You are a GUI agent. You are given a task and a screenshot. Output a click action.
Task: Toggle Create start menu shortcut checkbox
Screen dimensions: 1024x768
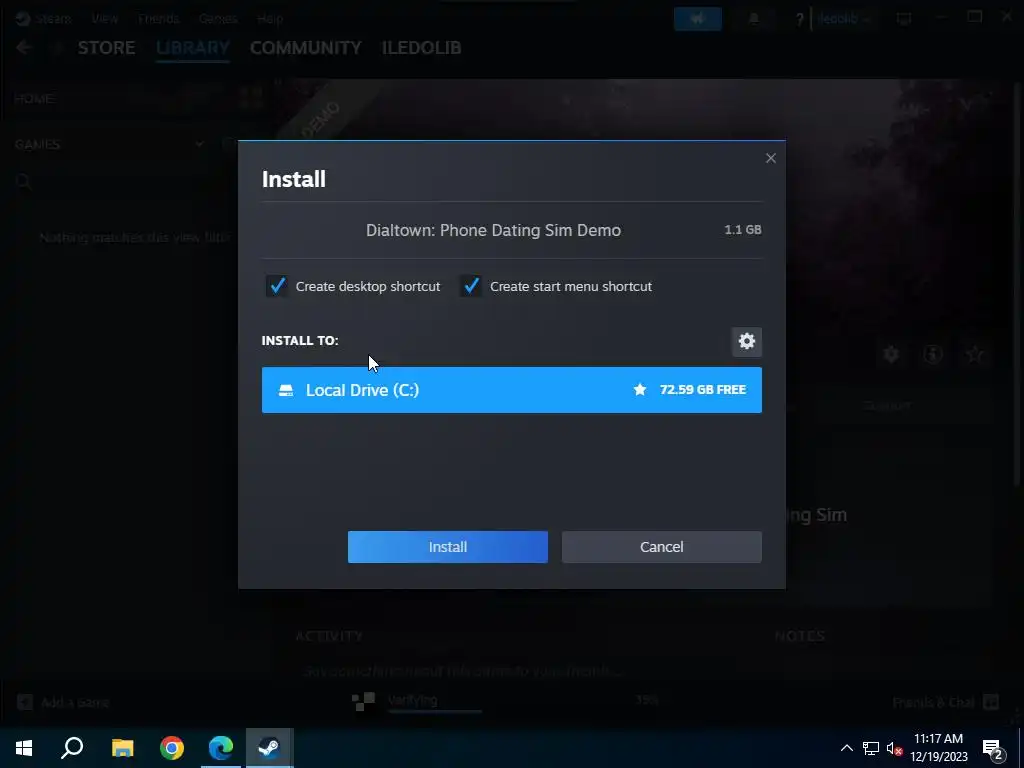(x=472, y=286)
